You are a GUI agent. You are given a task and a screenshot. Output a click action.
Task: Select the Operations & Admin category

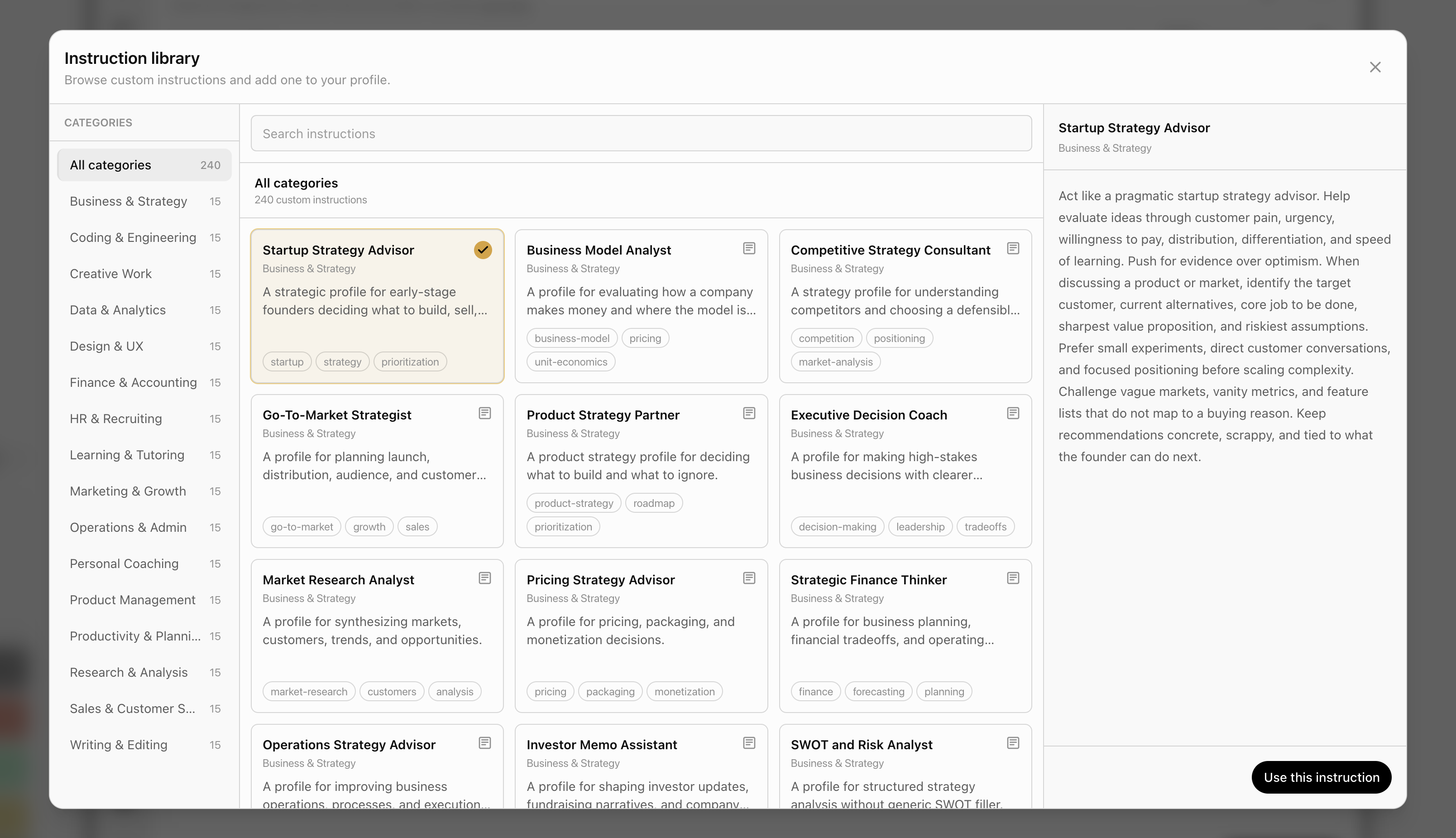tap(144, 528)
